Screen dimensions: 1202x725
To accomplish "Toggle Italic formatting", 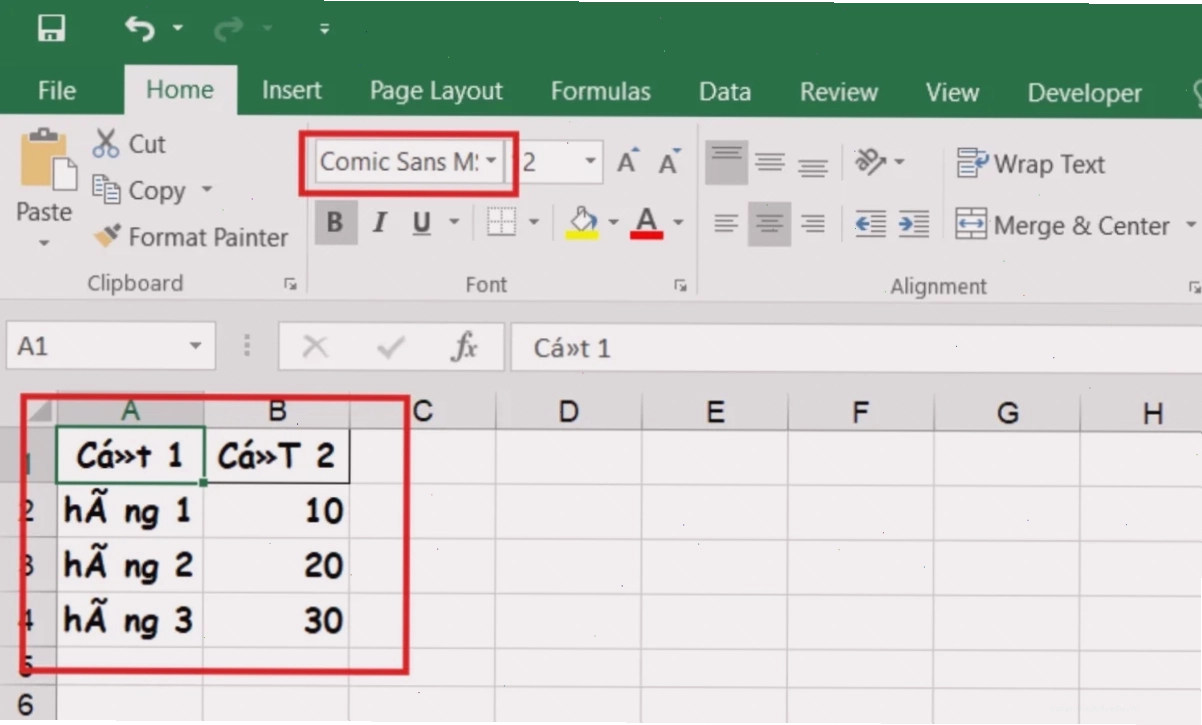I will pyautogui.click(x=379, y=223).
